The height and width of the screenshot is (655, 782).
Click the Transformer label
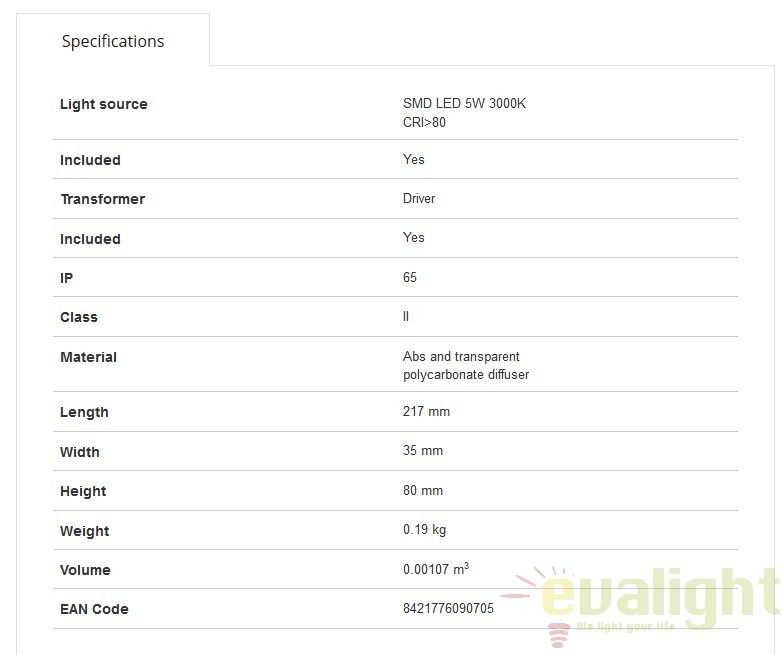(x=103, y=199)
